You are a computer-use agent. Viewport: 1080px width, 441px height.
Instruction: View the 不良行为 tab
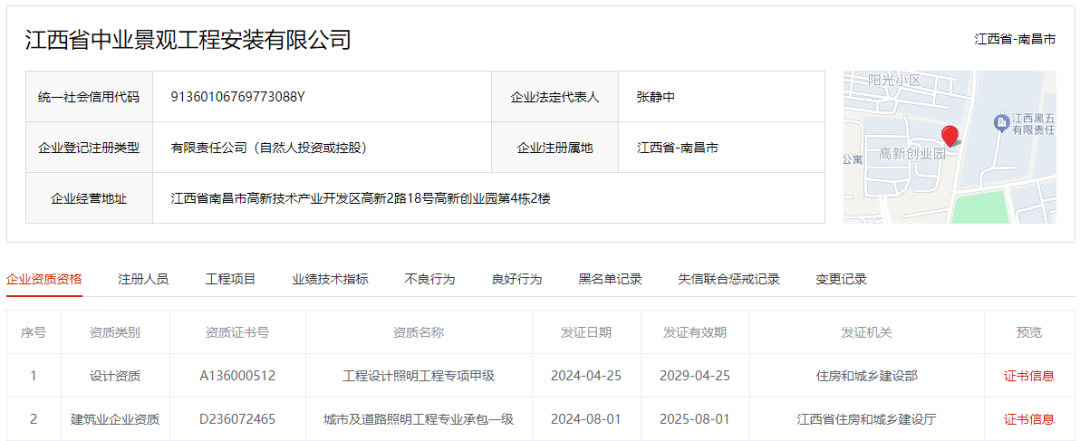point(430,279)
